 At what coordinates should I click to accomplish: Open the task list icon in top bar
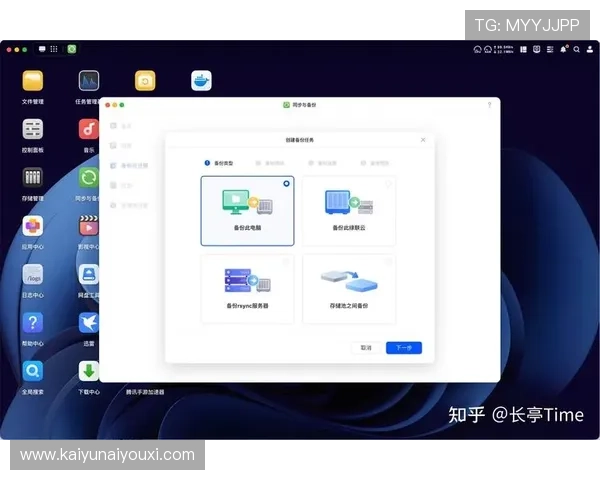[550, 49]
